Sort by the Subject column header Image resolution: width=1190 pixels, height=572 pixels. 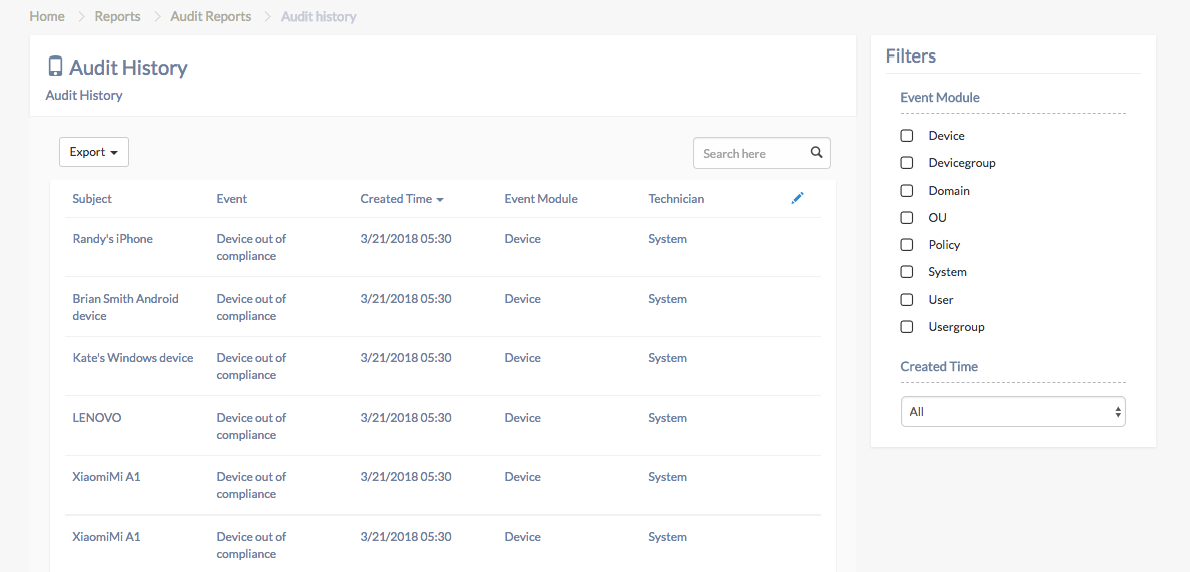(x=92, y=199)
